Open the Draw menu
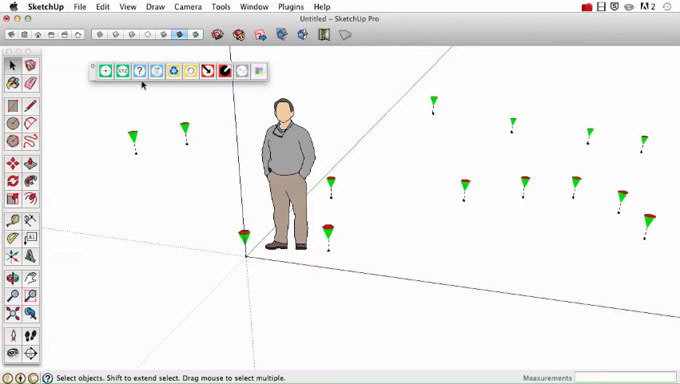Screen dimensions: 680x384 (155, 7)
